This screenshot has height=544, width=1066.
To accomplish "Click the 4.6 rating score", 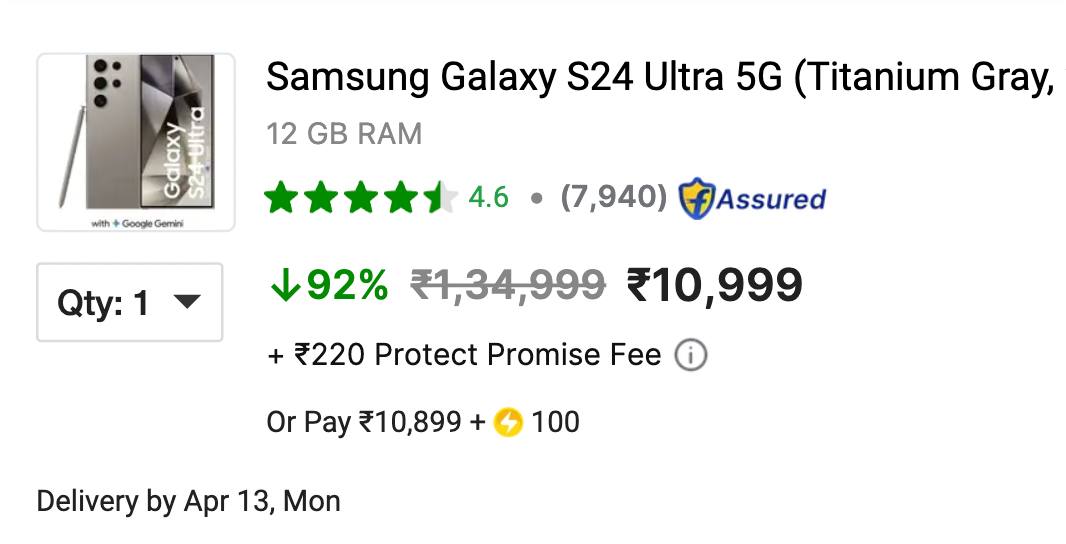I will click(488, 198).
